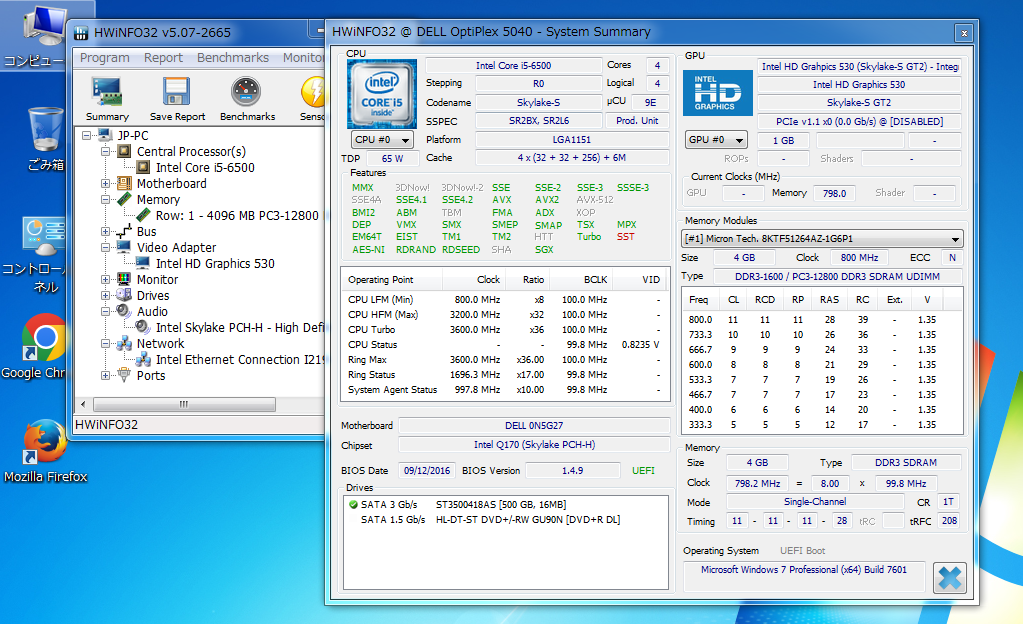Collapse the Central Processor(s) tree node
This screenshot has width=1023, height=624.
click(x=106, y=152)
